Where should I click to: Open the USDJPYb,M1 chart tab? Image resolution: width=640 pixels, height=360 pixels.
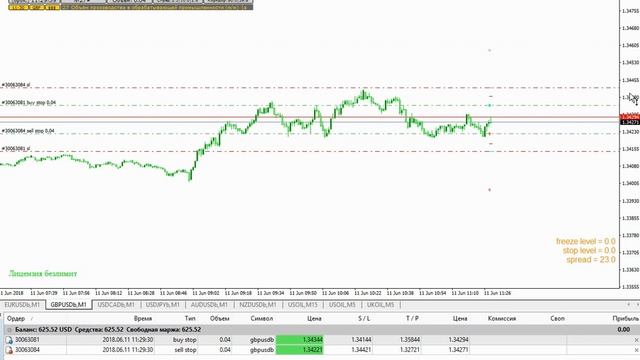pyautogui.click(x=162, y=305)
